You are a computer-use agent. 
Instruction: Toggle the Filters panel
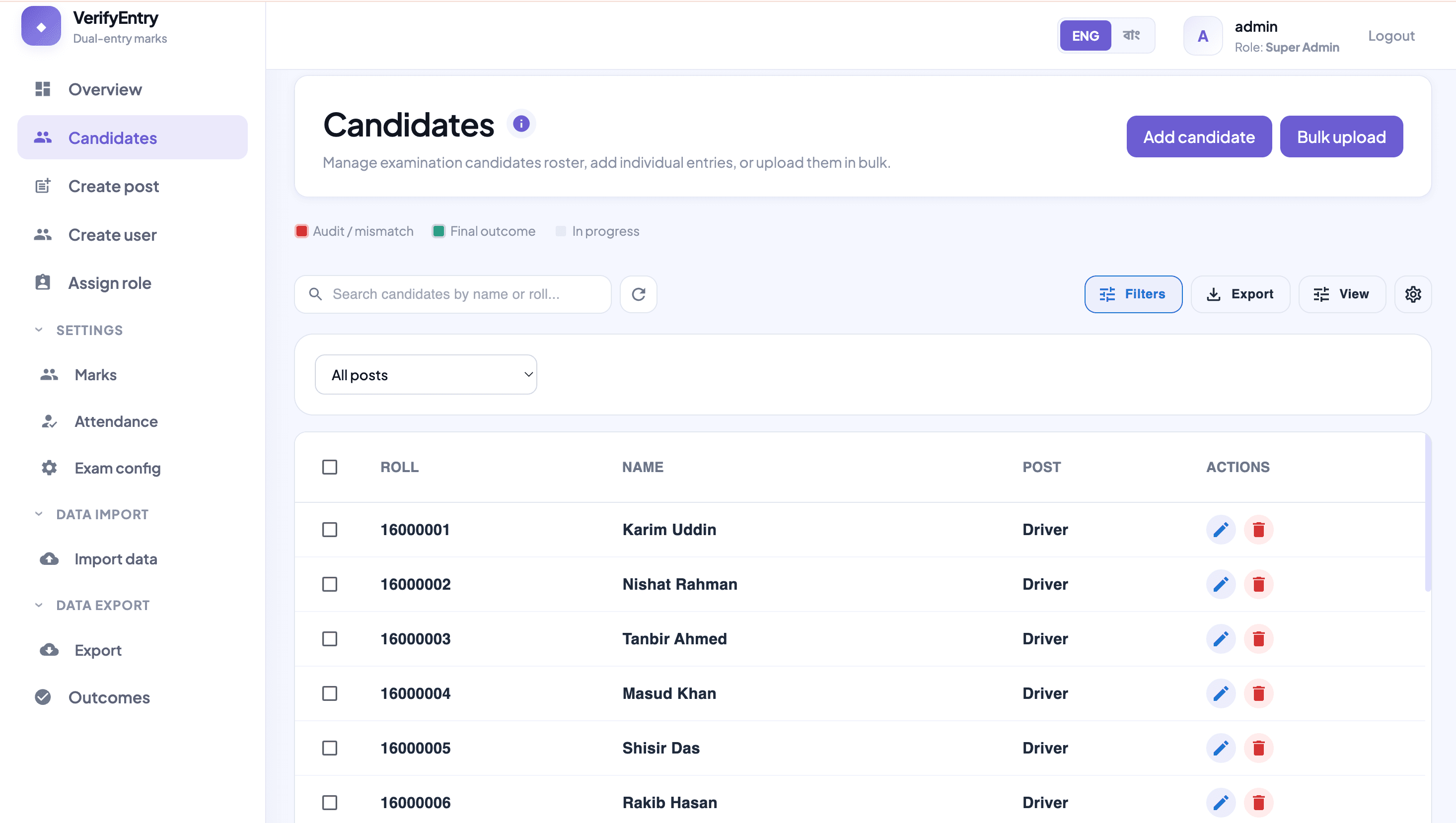pos(1133,294)
